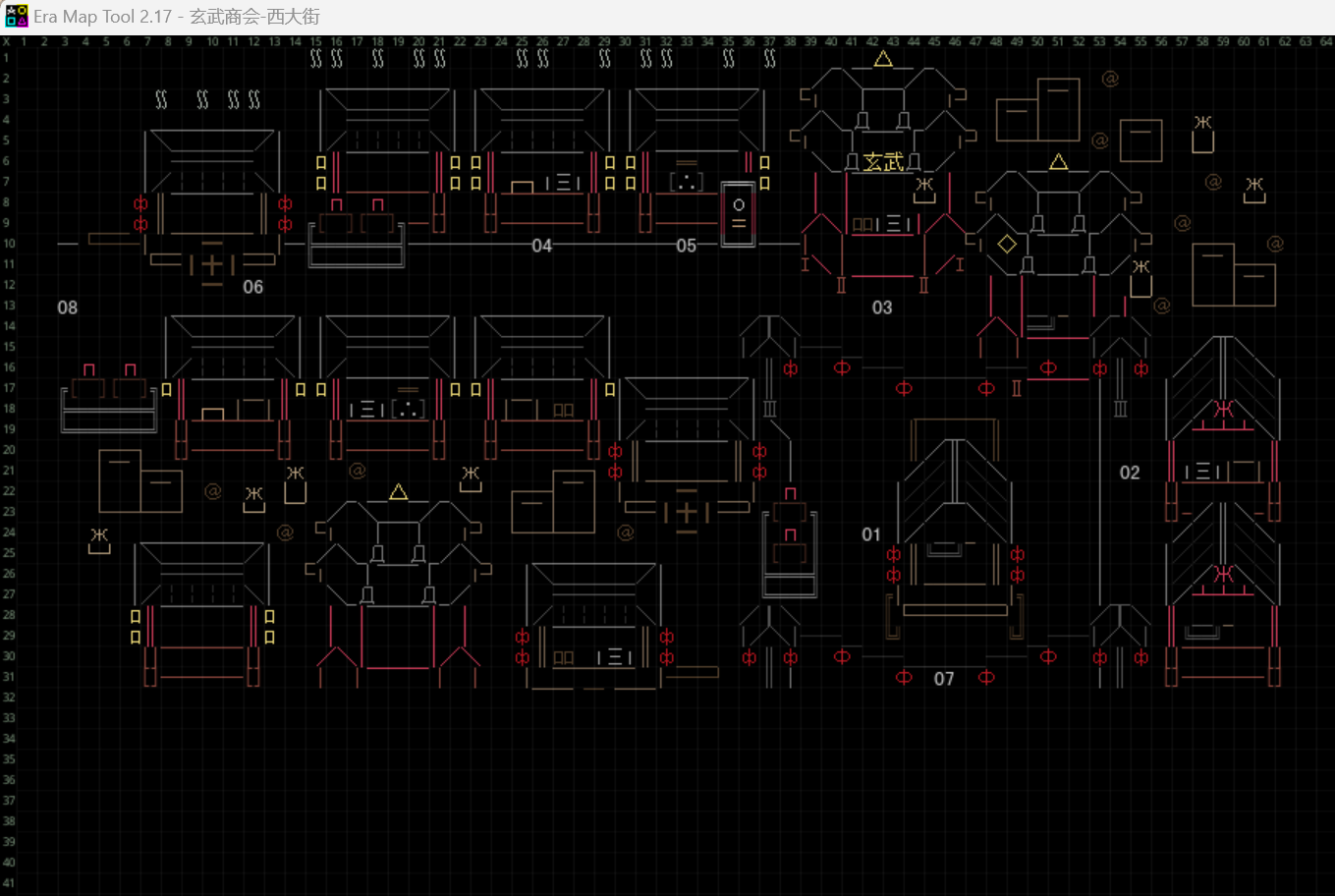
Task: Click row header 41 on the ruler
Action: point(8,883)
